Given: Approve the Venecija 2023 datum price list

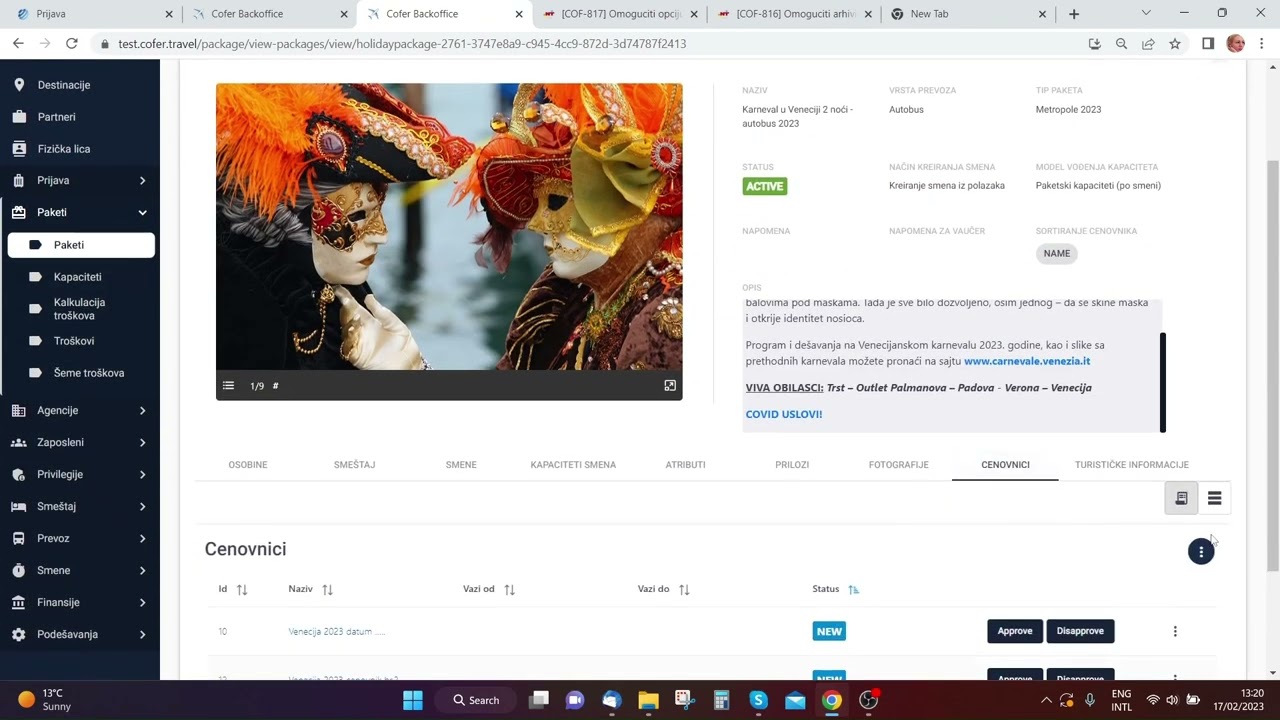Looking at the screenshot, I should click(1015, 631).
